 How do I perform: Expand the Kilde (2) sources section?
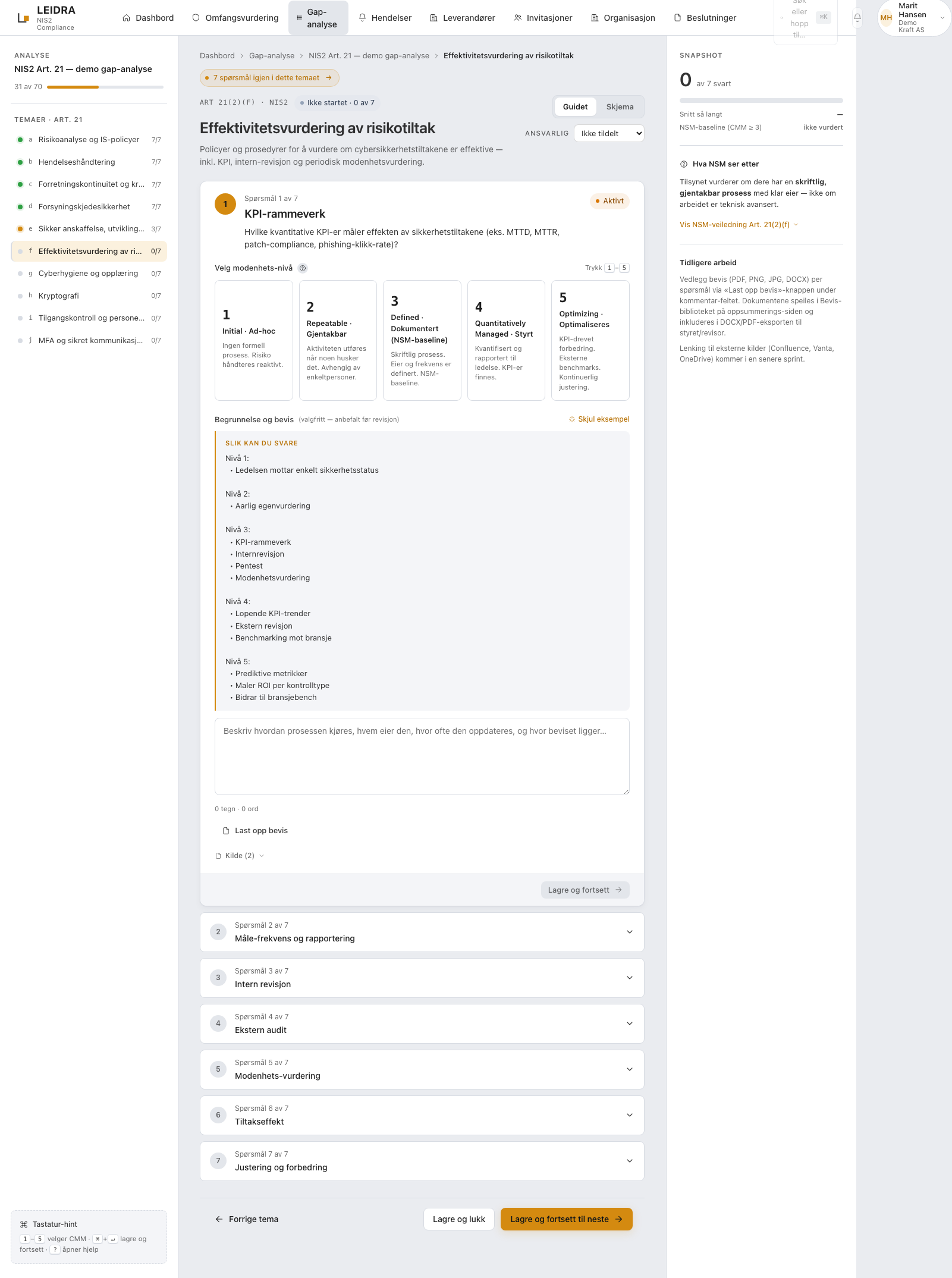[240, 856]
